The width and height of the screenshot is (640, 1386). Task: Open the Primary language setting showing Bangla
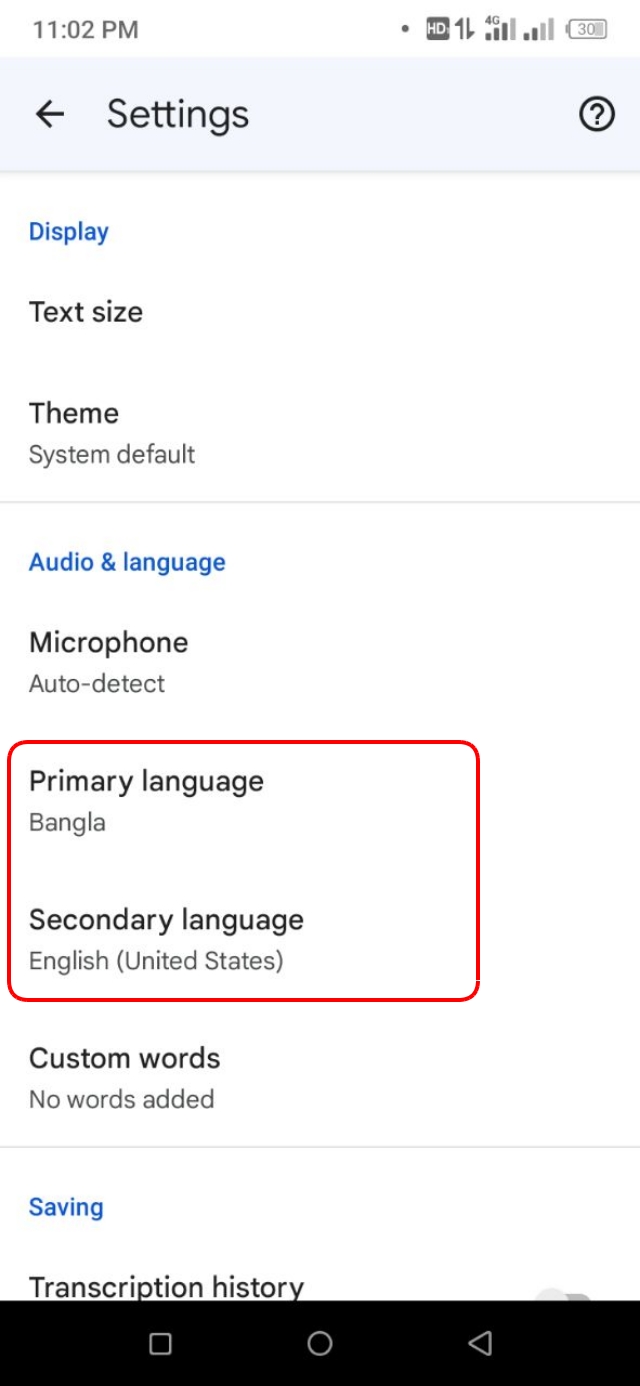click(145, 800)
